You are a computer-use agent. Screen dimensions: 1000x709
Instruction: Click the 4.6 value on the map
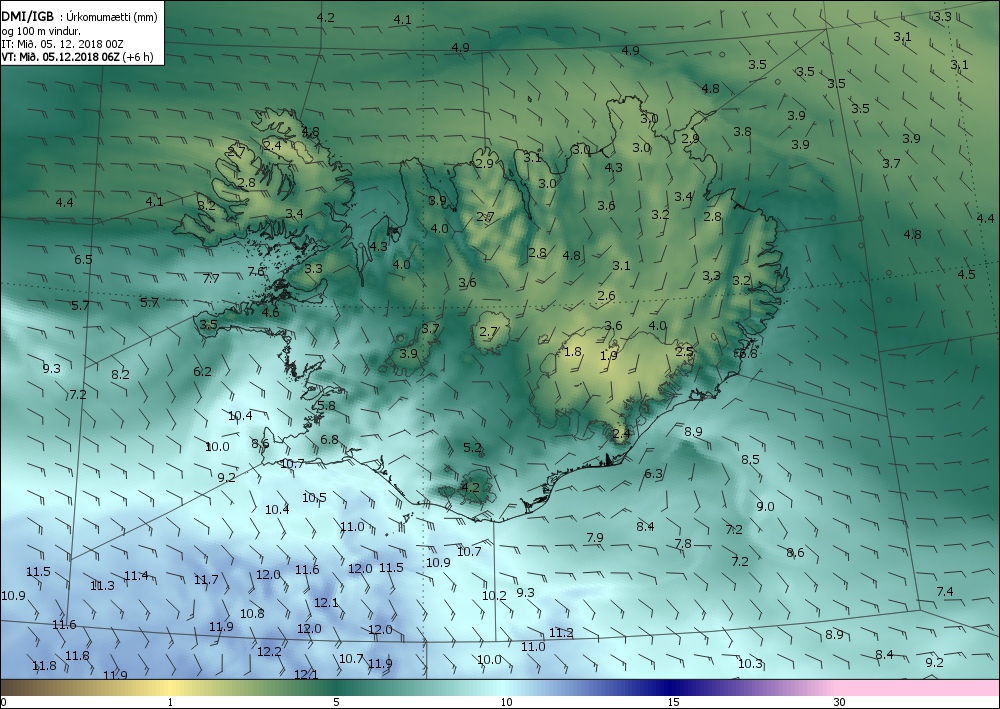pyautogui.click(x=270, y=312)
